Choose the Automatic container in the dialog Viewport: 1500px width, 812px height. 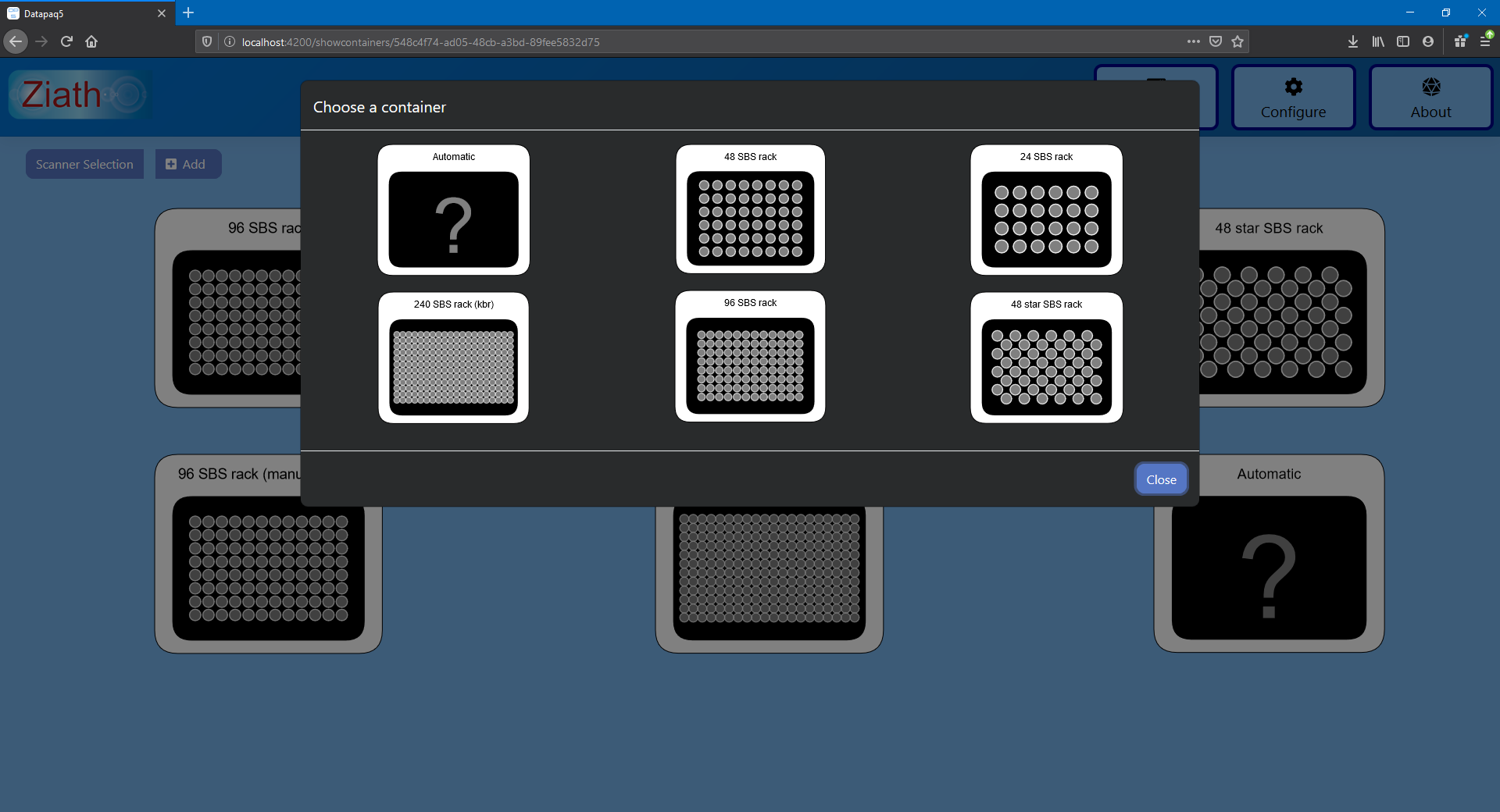pos(453,210)
